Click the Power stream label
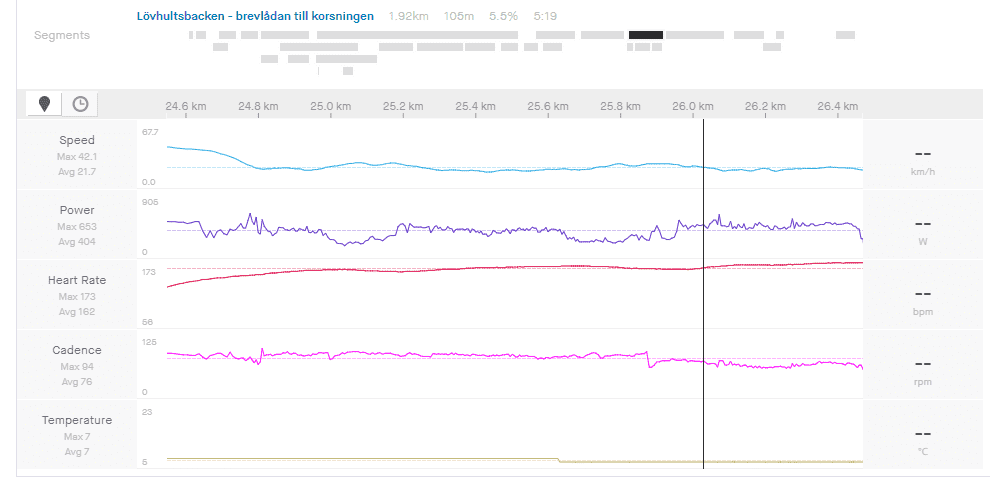The width and height of the screenshot is (990, 492). pos(77,210)
